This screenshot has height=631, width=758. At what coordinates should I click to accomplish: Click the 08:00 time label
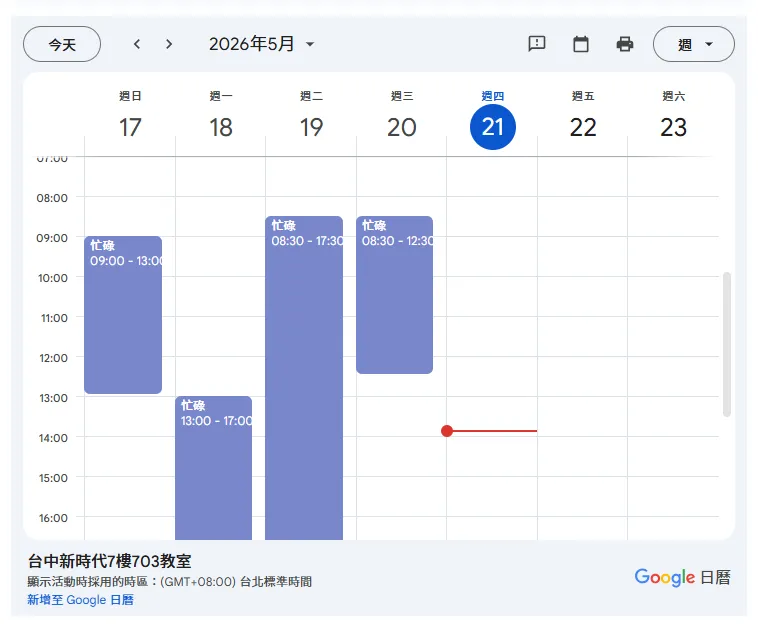pos(52,198)
